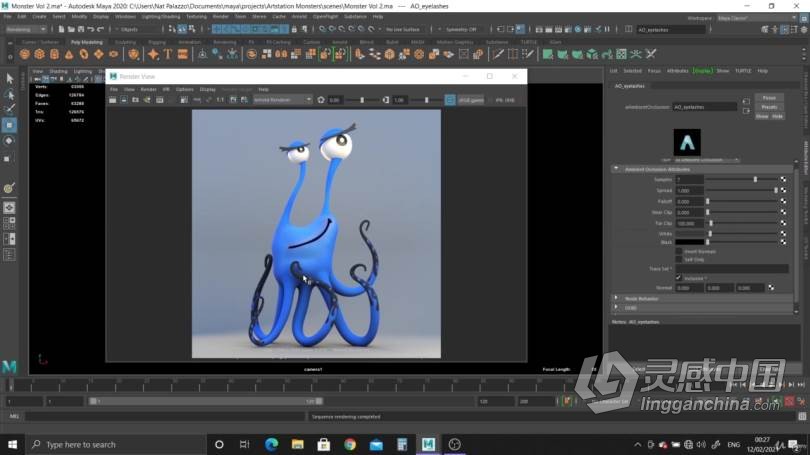Toggle color management in Render View toolbar
810x455 pixels.
(x=450, y=100)
